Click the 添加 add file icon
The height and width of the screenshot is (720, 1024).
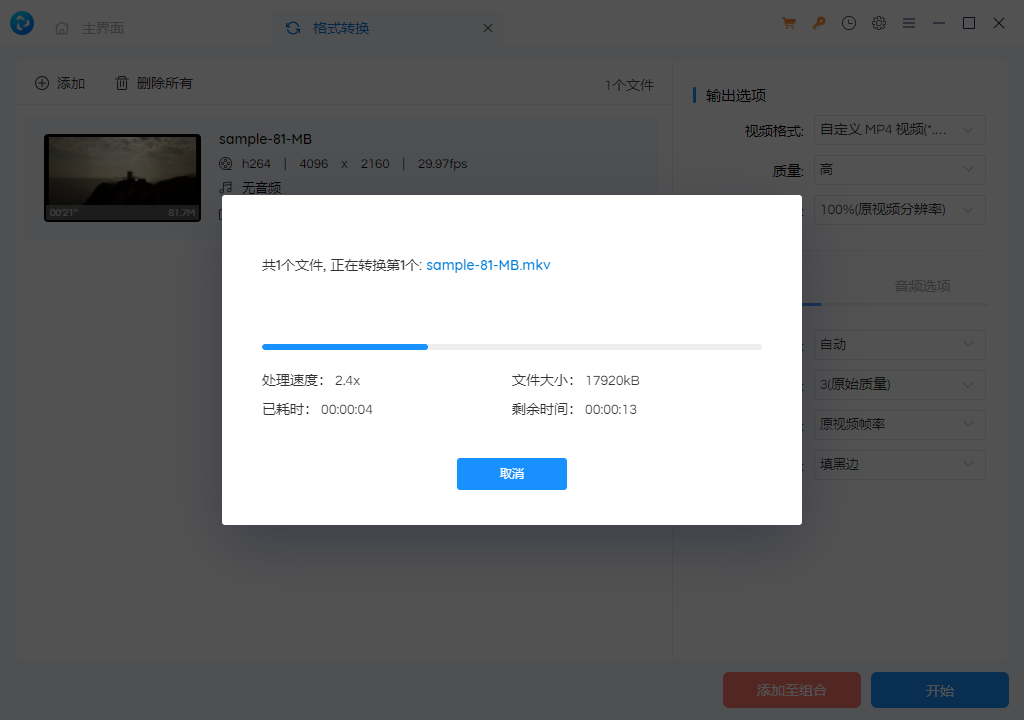point(42,83)
